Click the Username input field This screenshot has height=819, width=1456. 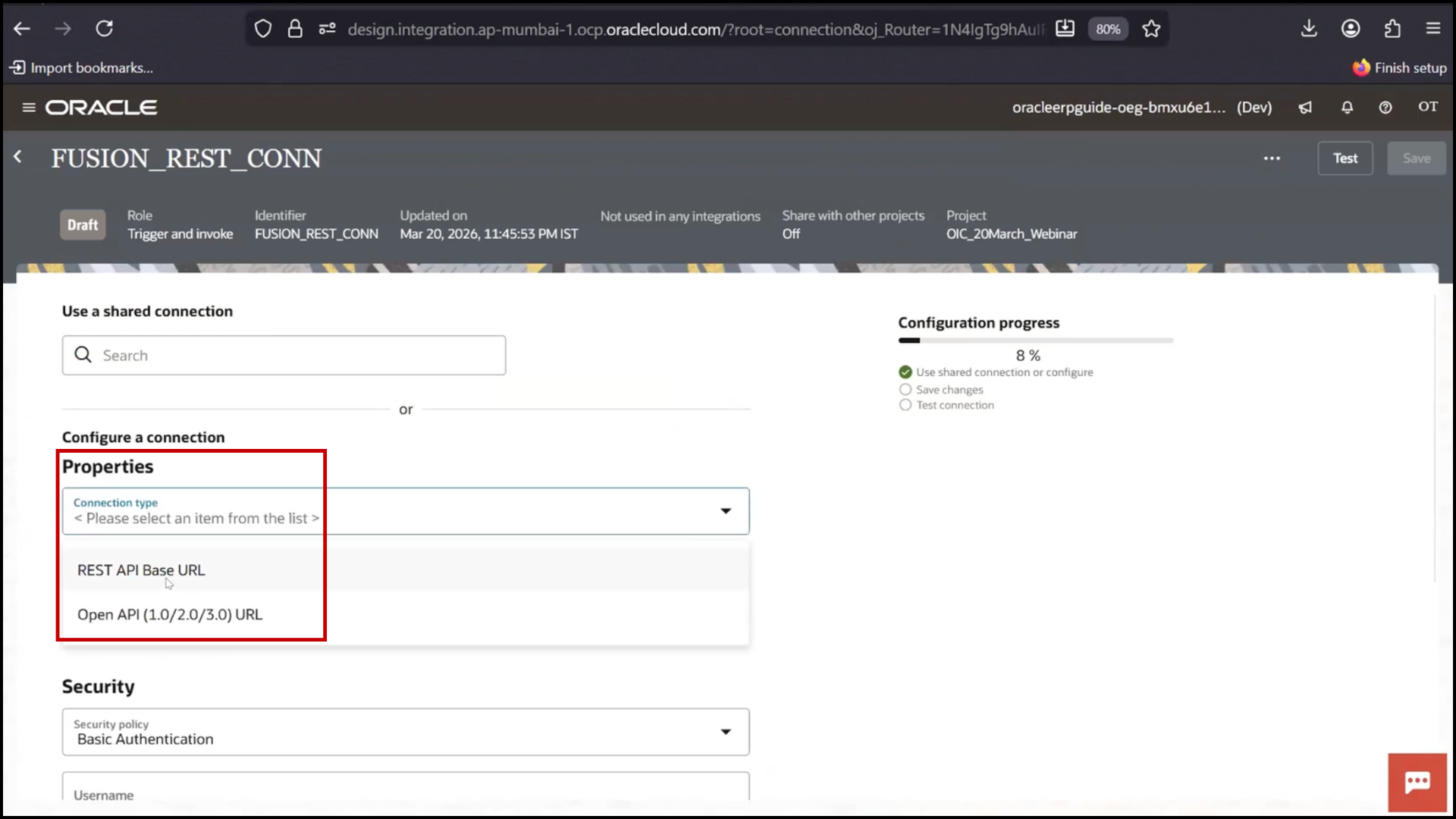point(406,786)
